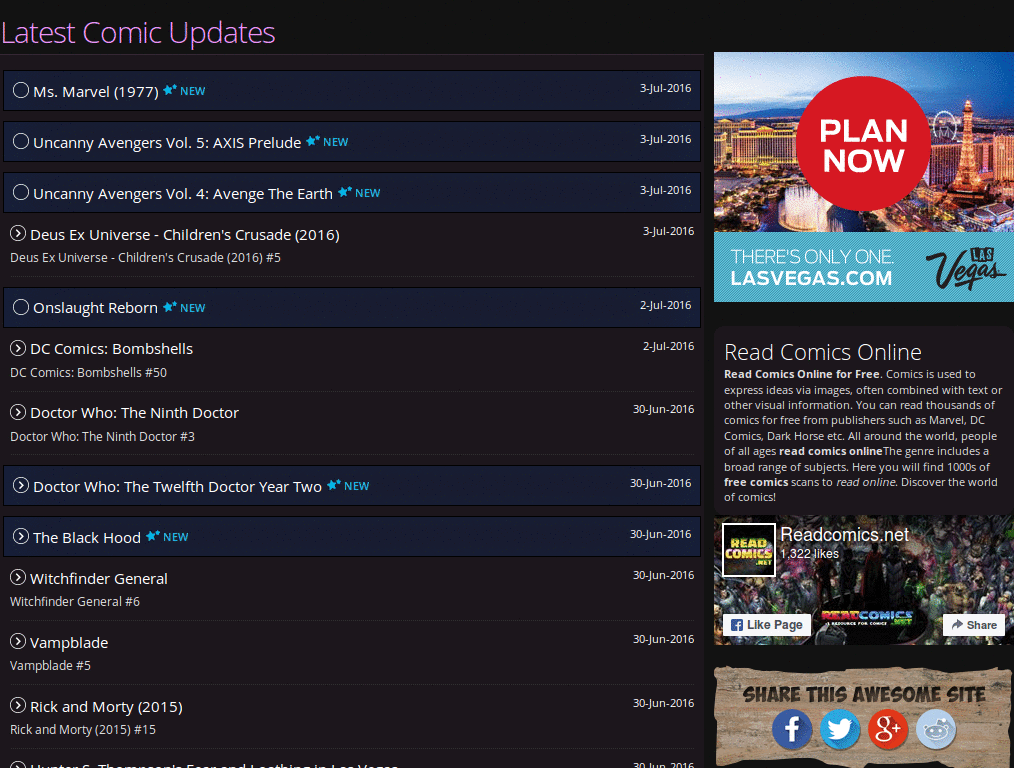Open the Rick and Morty (2015) title link

(x=106, y=707)
